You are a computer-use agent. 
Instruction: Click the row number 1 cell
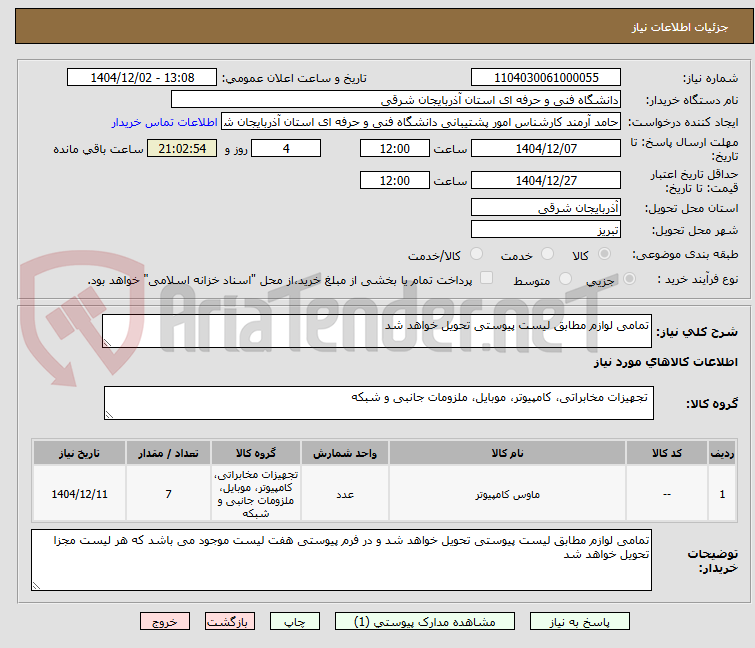click(x=722, y=494)
